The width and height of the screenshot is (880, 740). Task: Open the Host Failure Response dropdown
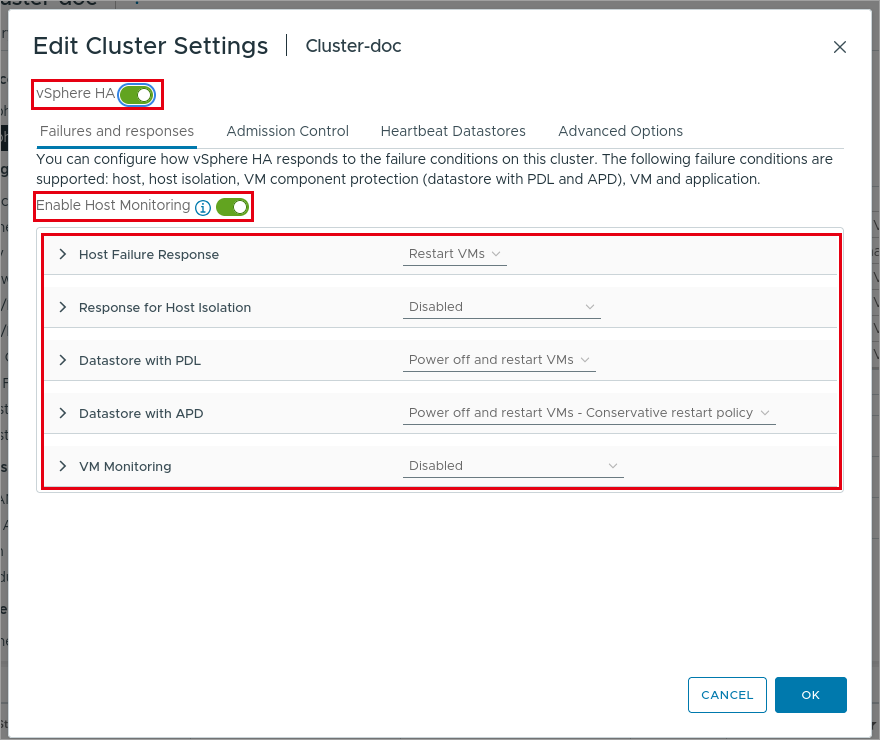tap(455, 254)
